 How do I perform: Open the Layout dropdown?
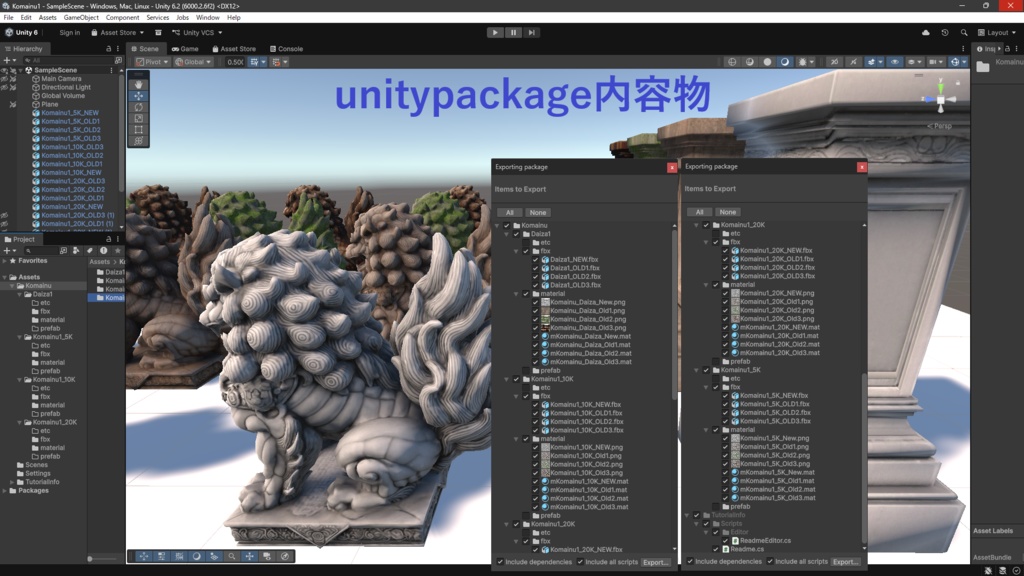[x=997, y=33]
